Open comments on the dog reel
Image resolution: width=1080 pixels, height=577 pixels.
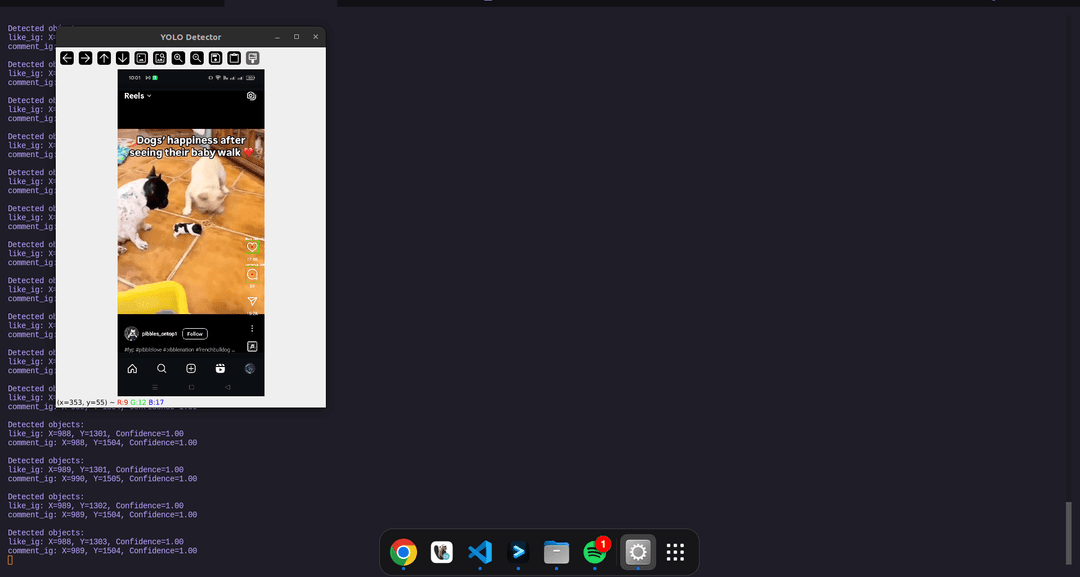click(252, 274)
